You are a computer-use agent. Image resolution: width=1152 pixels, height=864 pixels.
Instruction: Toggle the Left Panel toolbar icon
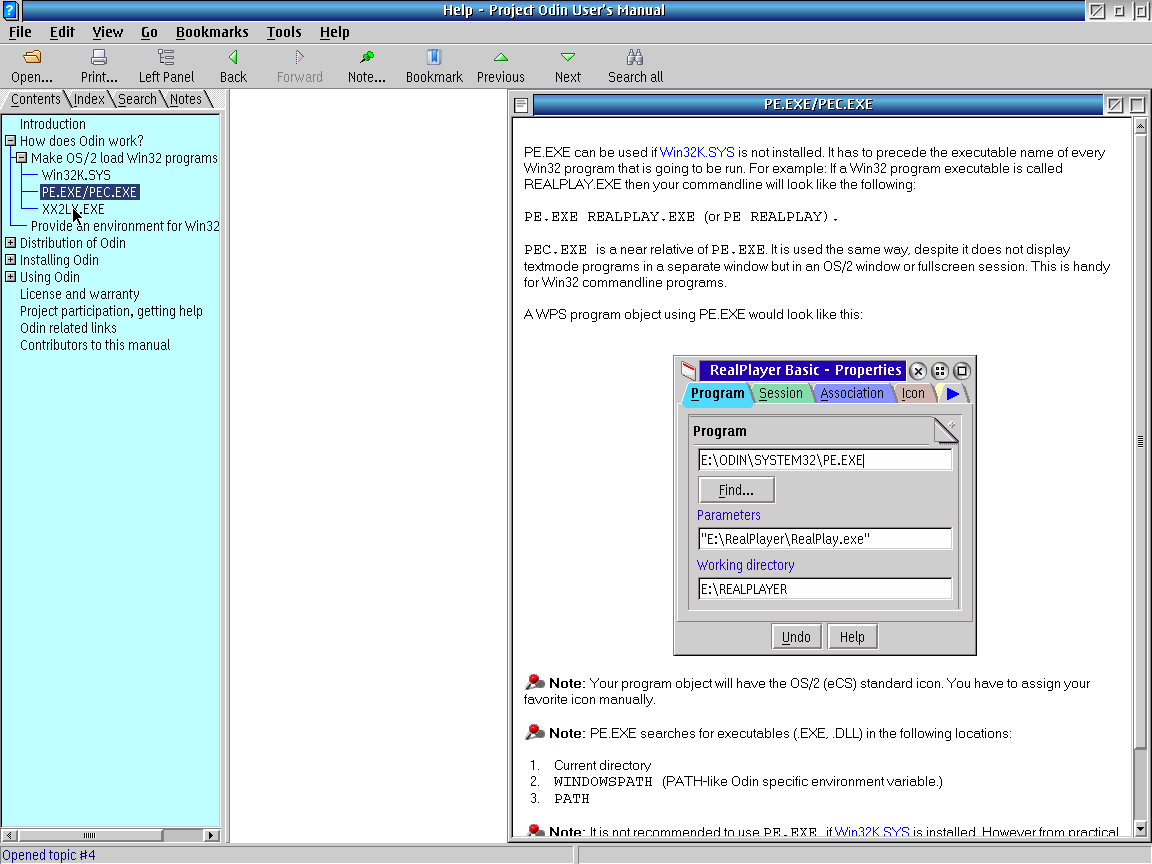[166, 58]
